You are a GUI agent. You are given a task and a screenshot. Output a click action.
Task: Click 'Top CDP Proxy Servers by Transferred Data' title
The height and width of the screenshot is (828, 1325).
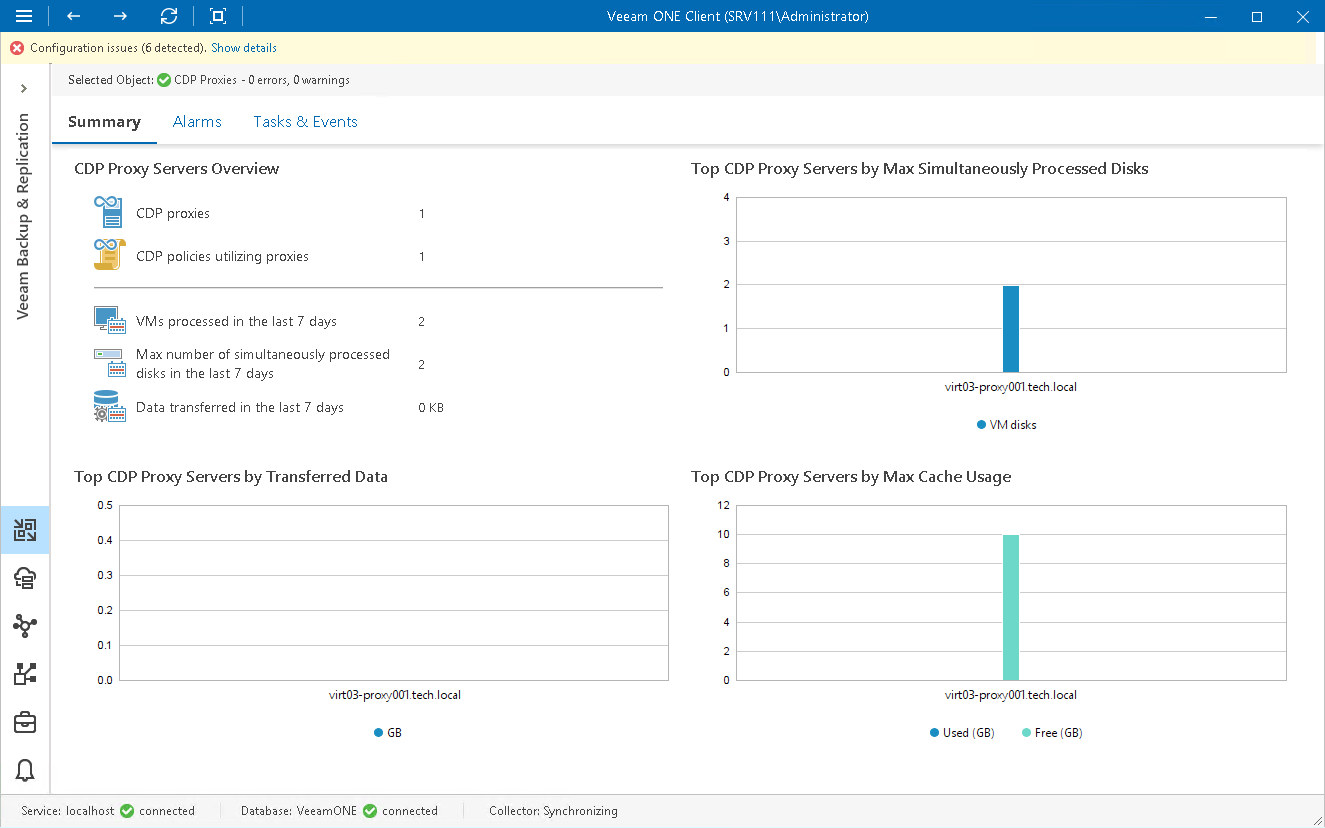pyautogui.click(x=231, y=477)
